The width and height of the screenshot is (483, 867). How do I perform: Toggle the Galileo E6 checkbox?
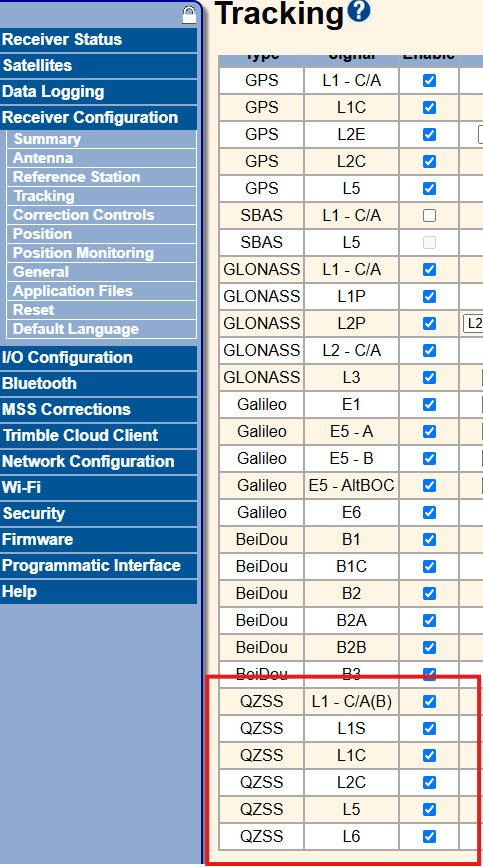coord(429,513)
